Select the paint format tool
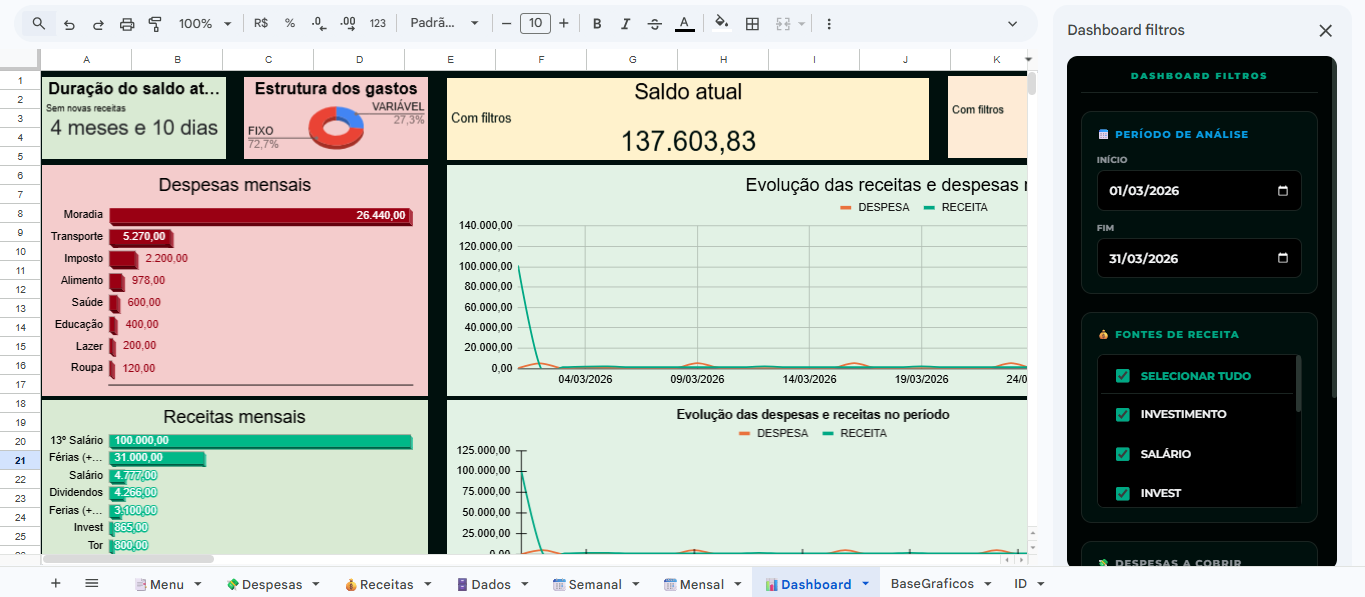This screenshot has width=1365, height=597. 153,22
